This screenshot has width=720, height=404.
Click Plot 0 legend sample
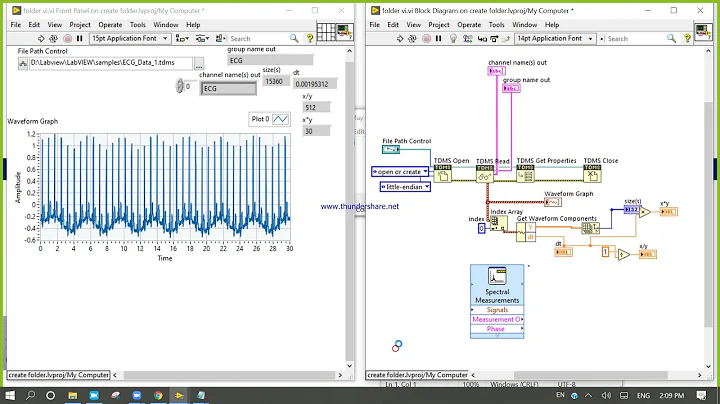tap(280, 119)
